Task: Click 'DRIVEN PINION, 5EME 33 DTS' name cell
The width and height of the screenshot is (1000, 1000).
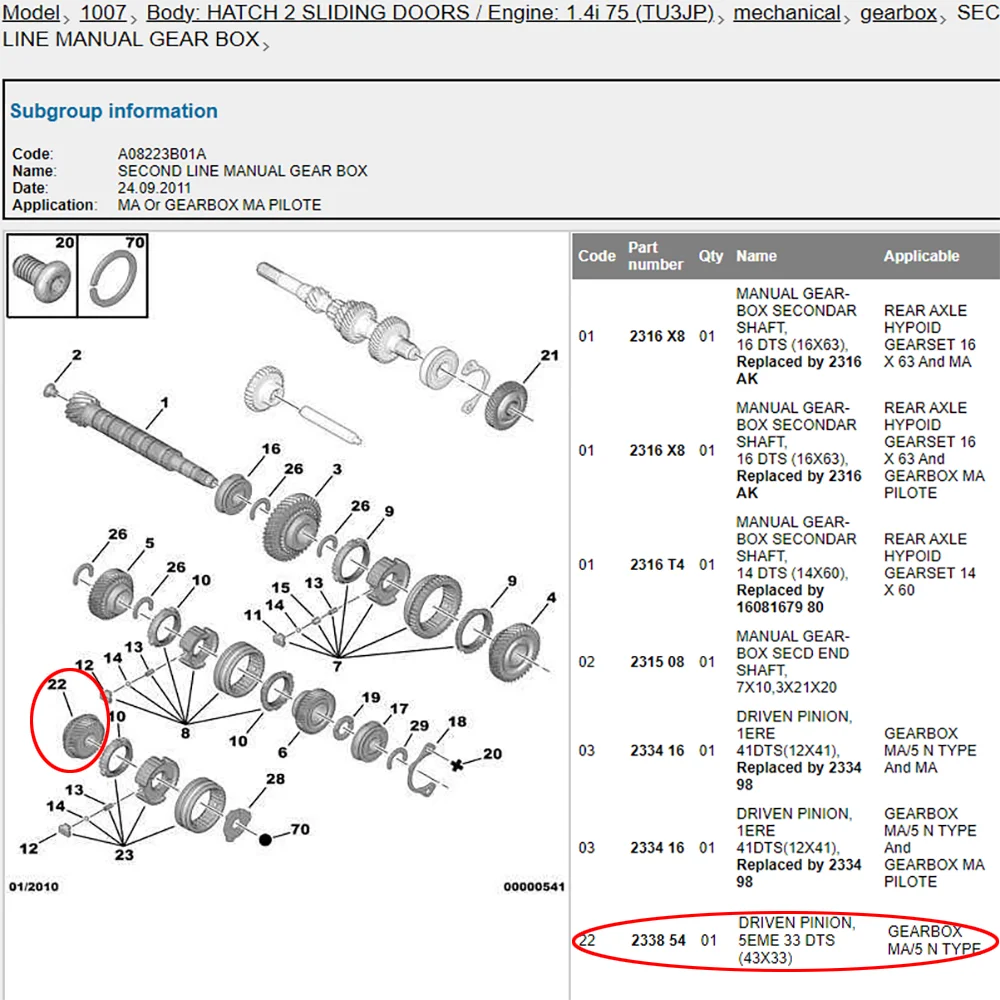Action: (x=797, y=940)
